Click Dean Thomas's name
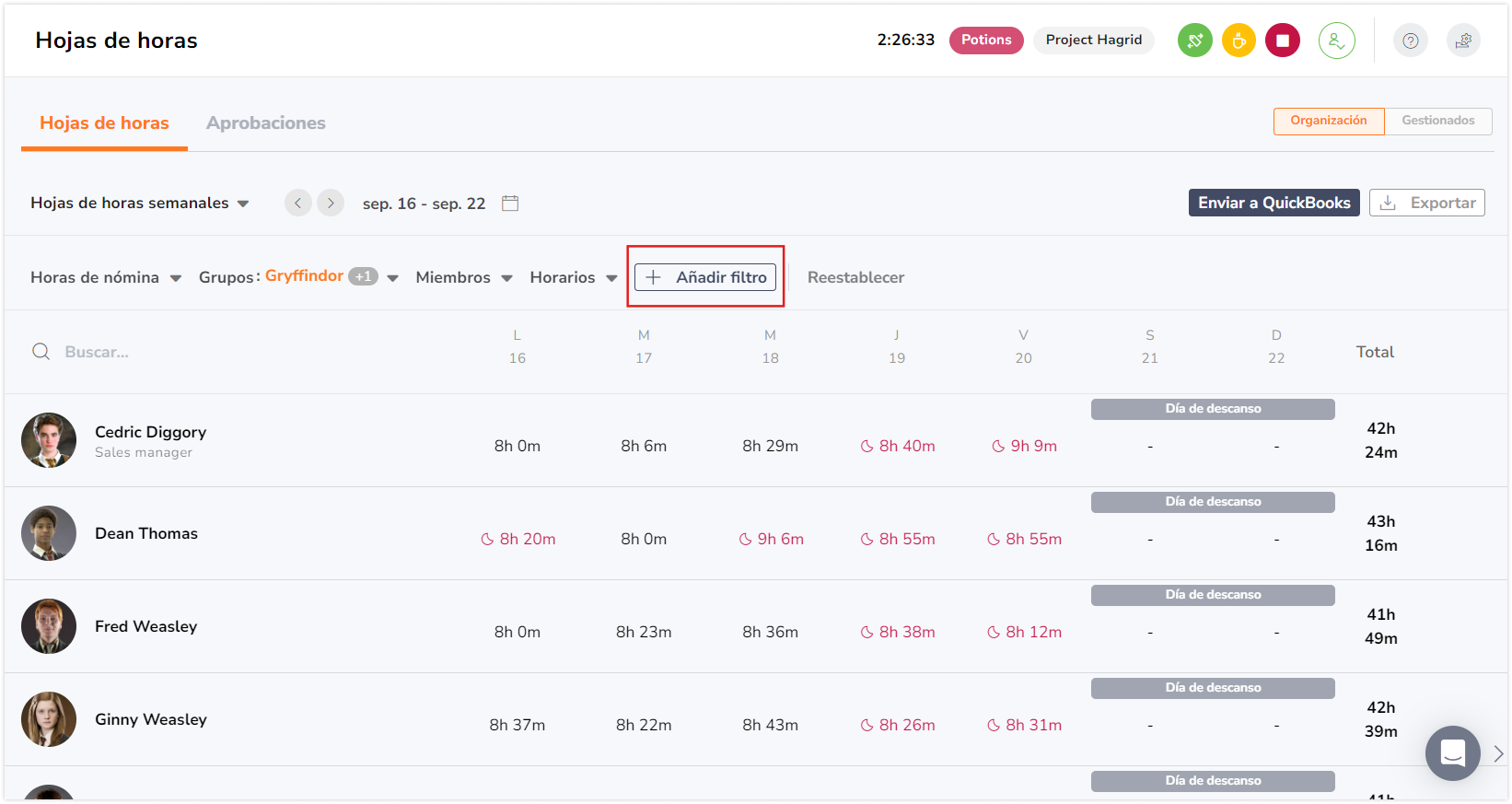The height and width of the screenshot is (804, 1512). point(146,533)
